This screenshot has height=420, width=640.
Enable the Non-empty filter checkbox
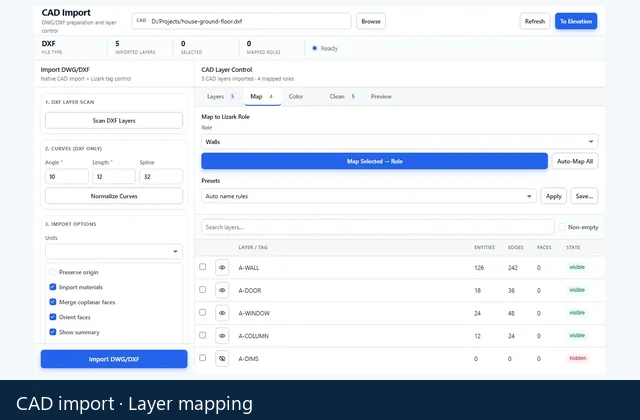coord(562,227)
